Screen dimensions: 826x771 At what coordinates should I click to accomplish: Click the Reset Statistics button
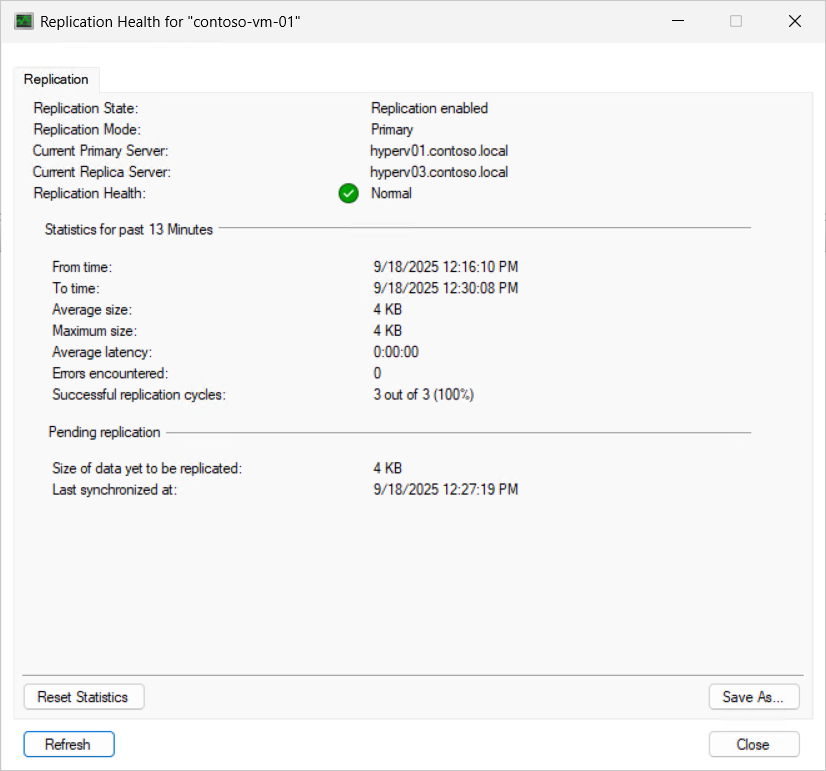click(x=84, y=697)
